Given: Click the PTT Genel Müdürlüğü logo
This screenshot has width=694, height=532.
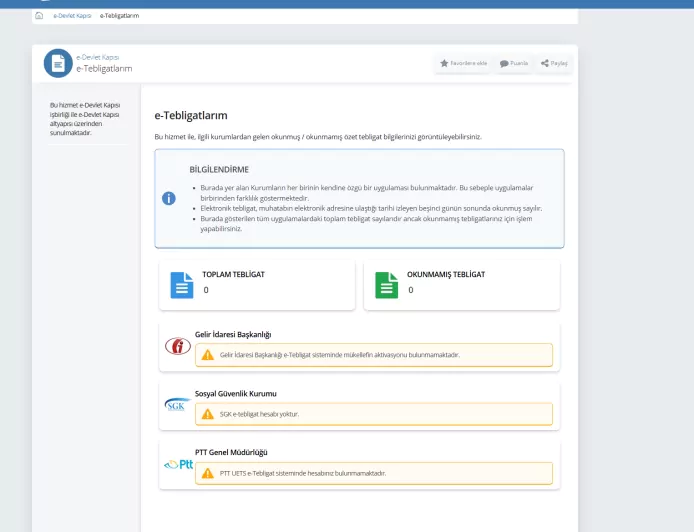Looking at the screenshot, I should (177, 464).
